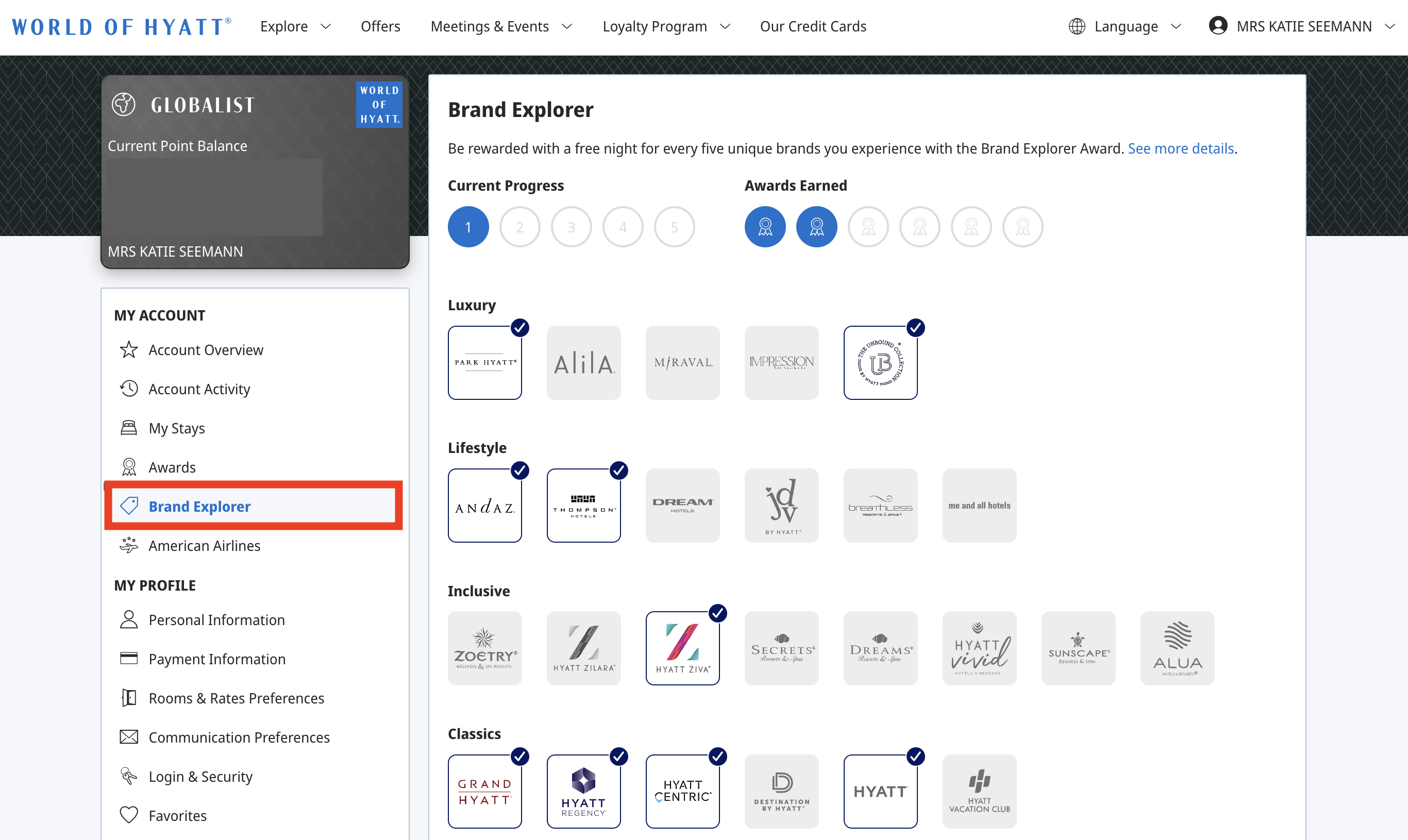Screen dimensions: 1408x840
Task: Click the Grand Hyatt checkmark badge
Action: click(520, 756)
